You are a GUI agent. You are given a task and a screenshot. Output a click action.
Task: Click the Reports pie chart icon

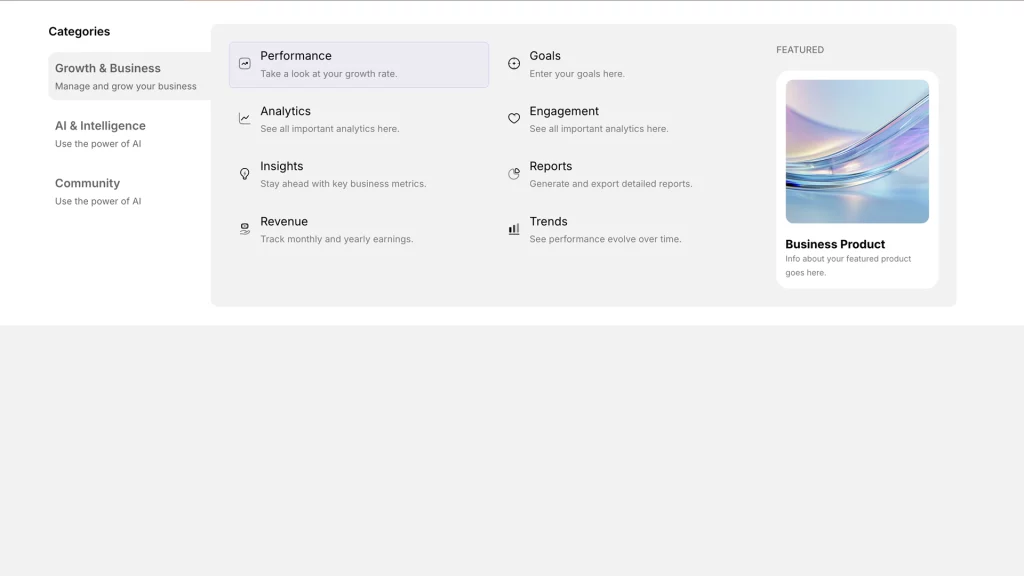pos(514,174)
